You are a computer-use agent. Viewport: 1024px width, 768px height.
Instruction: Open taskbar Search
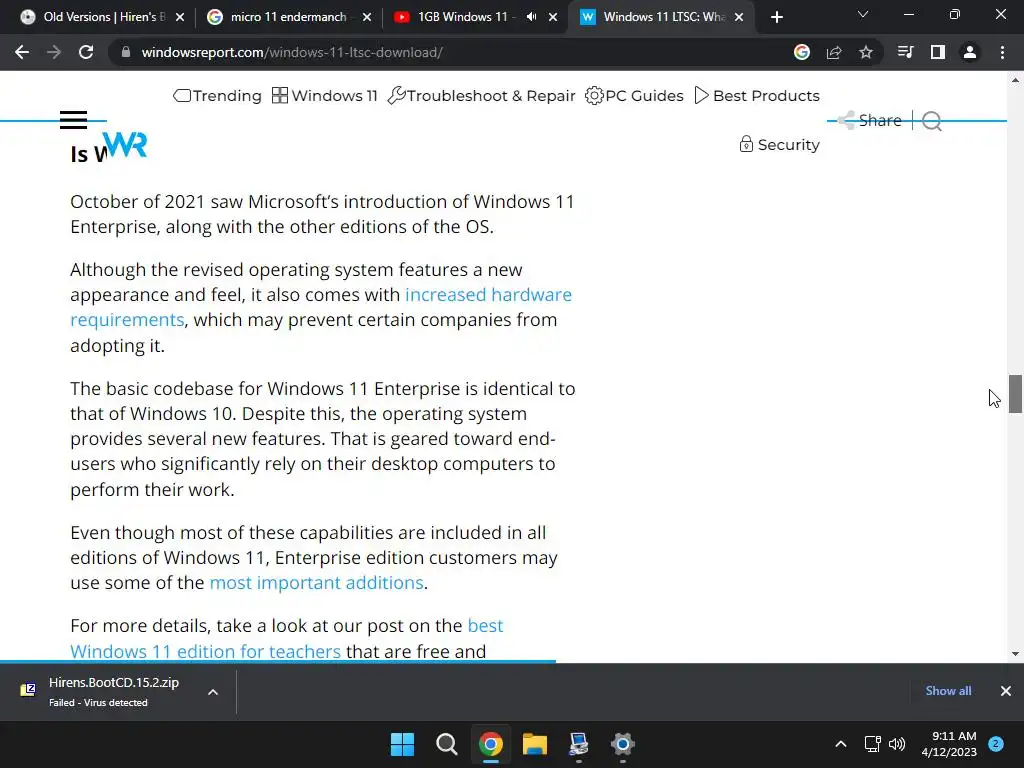click(x=447, y=744)
